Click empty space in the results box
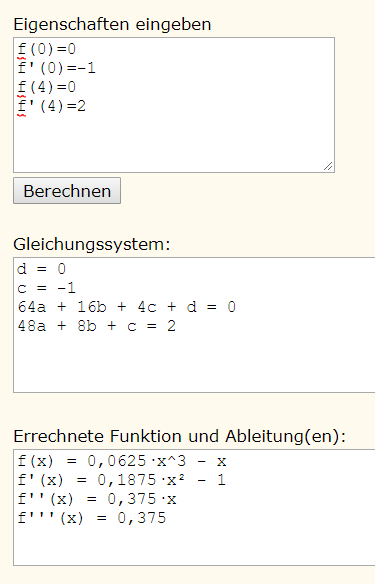The image size is (375, 584). [194, 546]
